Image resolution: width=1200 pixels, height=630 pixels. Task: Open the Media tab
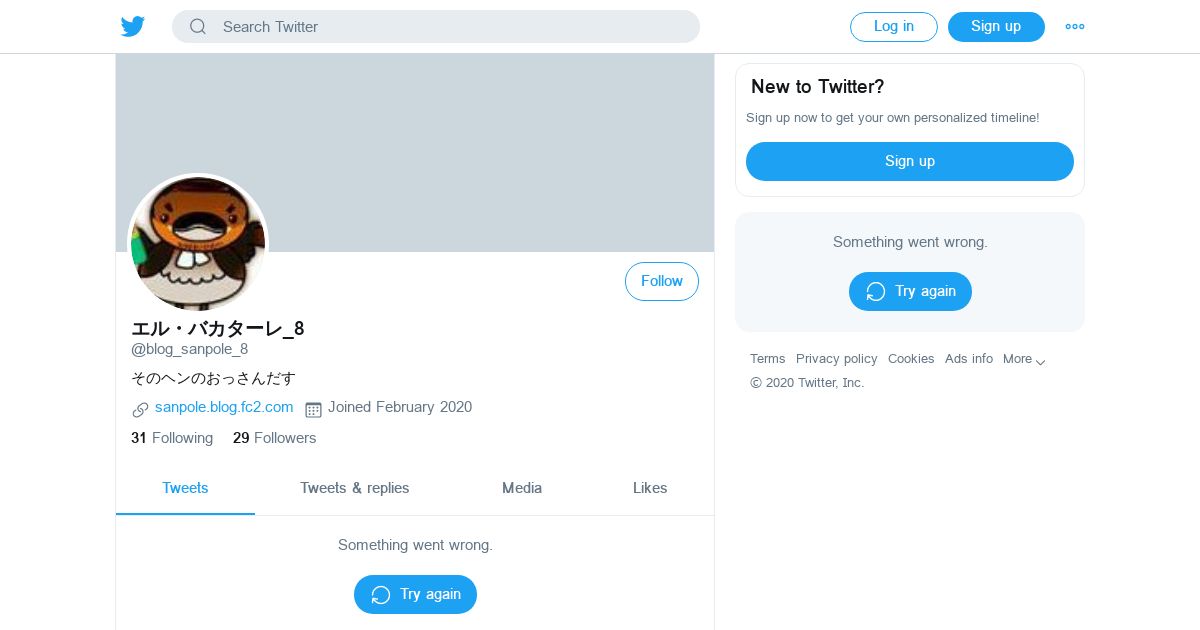(522, 488)
